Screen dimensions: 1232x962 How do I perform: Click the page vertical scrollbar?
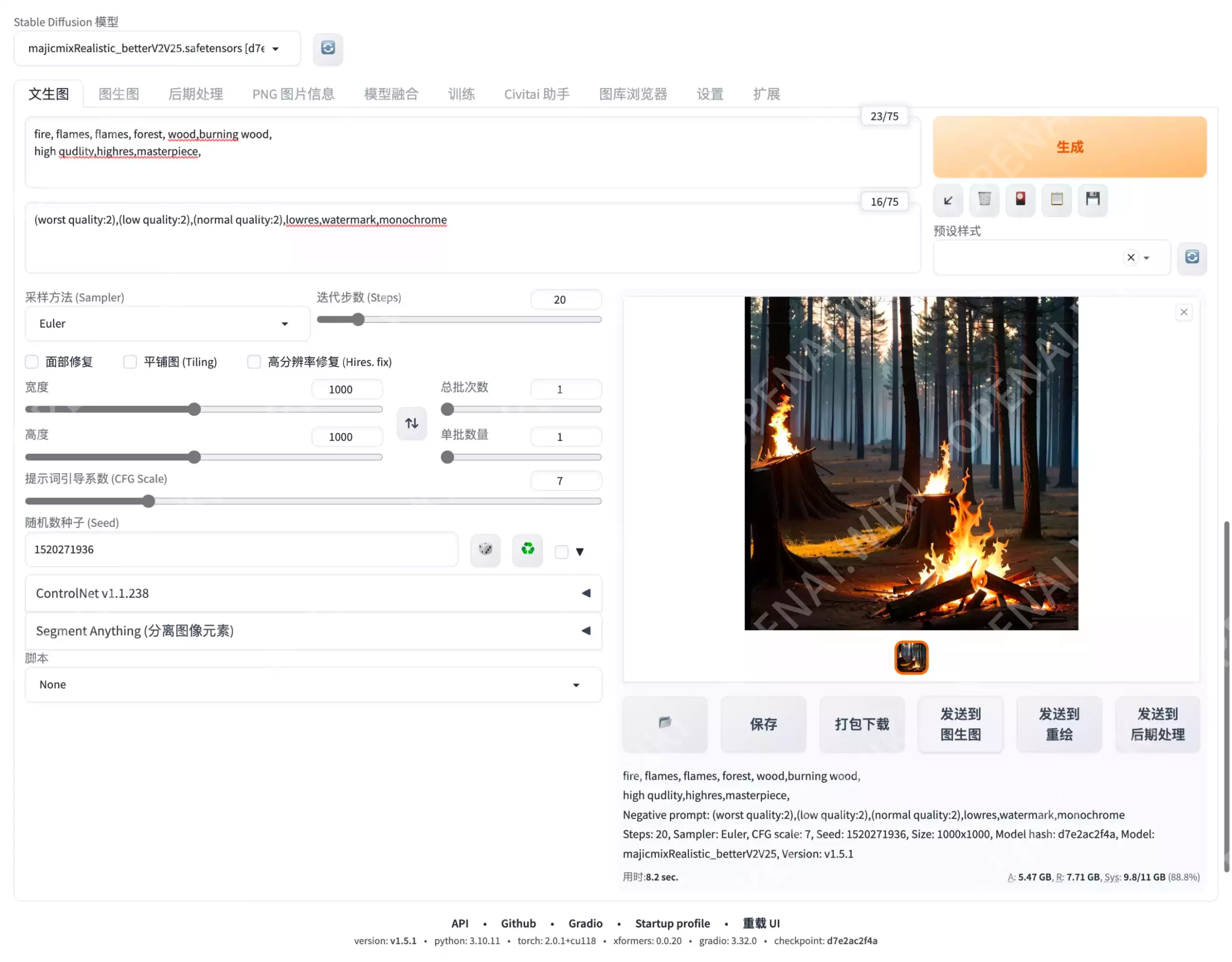pos(1226,696)
